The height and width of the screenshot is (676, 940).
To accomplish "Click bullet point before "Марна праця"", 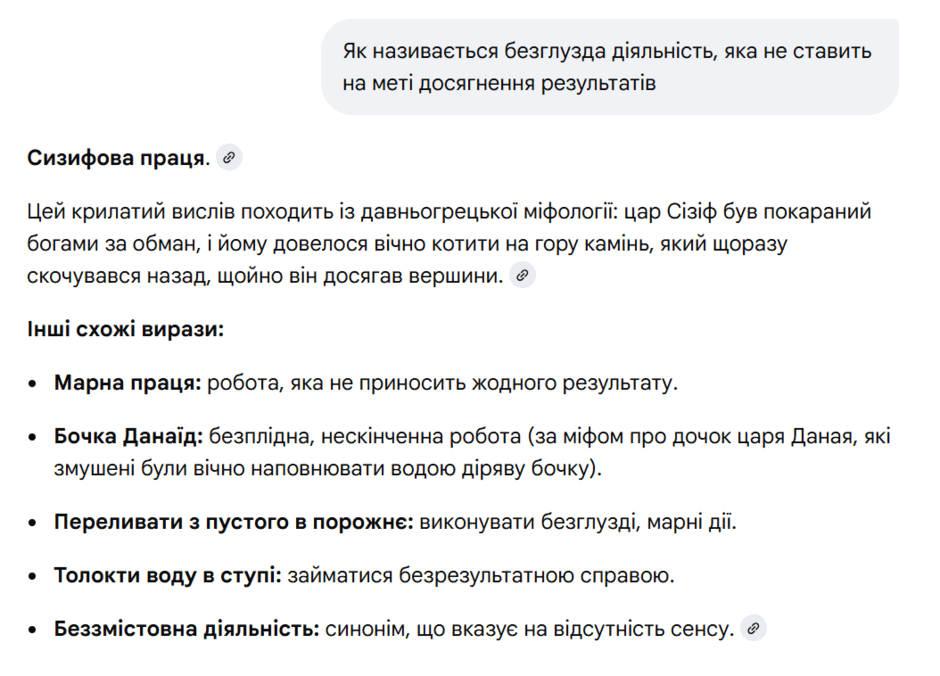I will (33, 384).
